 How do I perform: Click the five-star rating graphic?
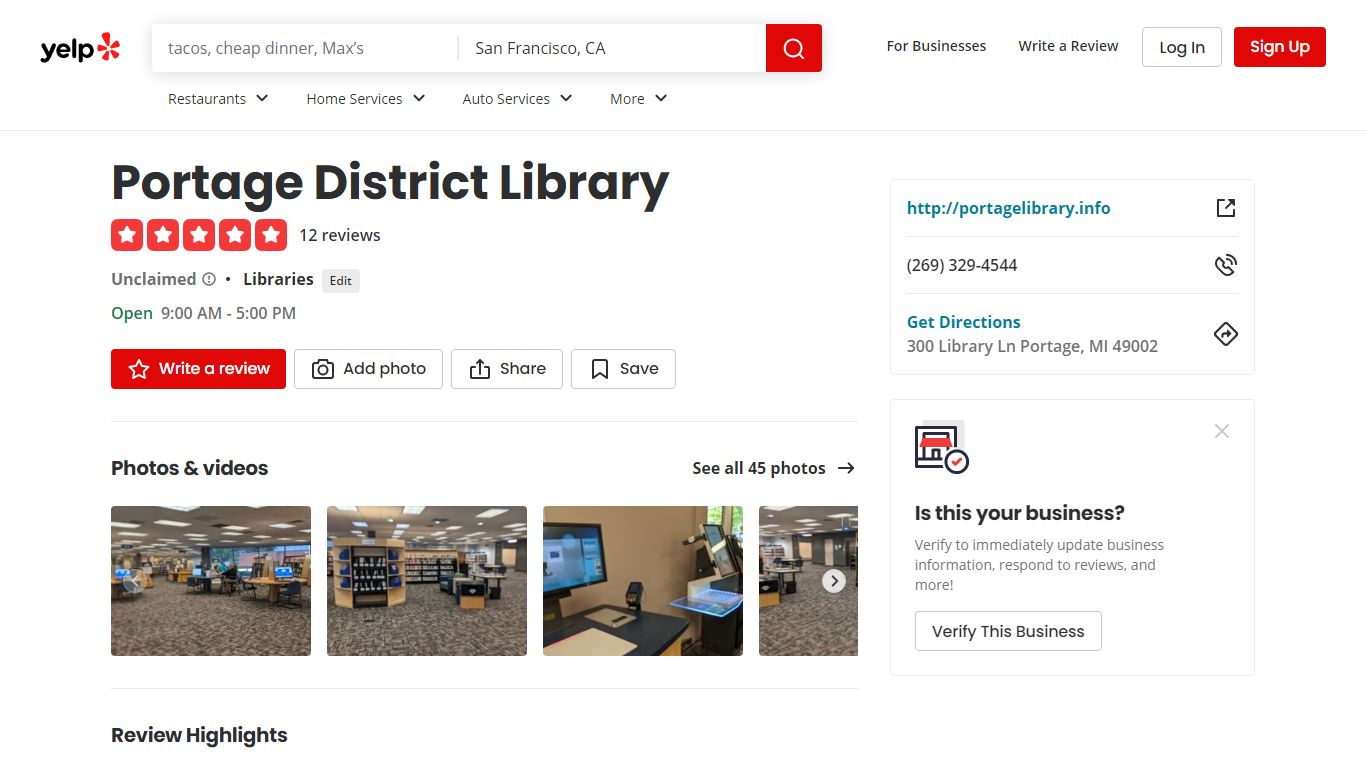(199, 235)
